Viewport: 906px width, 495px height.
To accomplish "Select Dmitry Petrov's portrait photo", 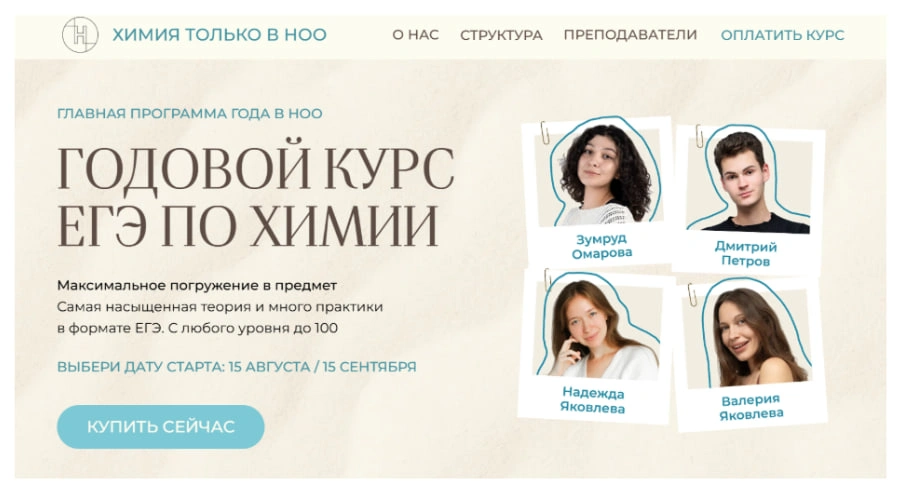I will [749, 181].
